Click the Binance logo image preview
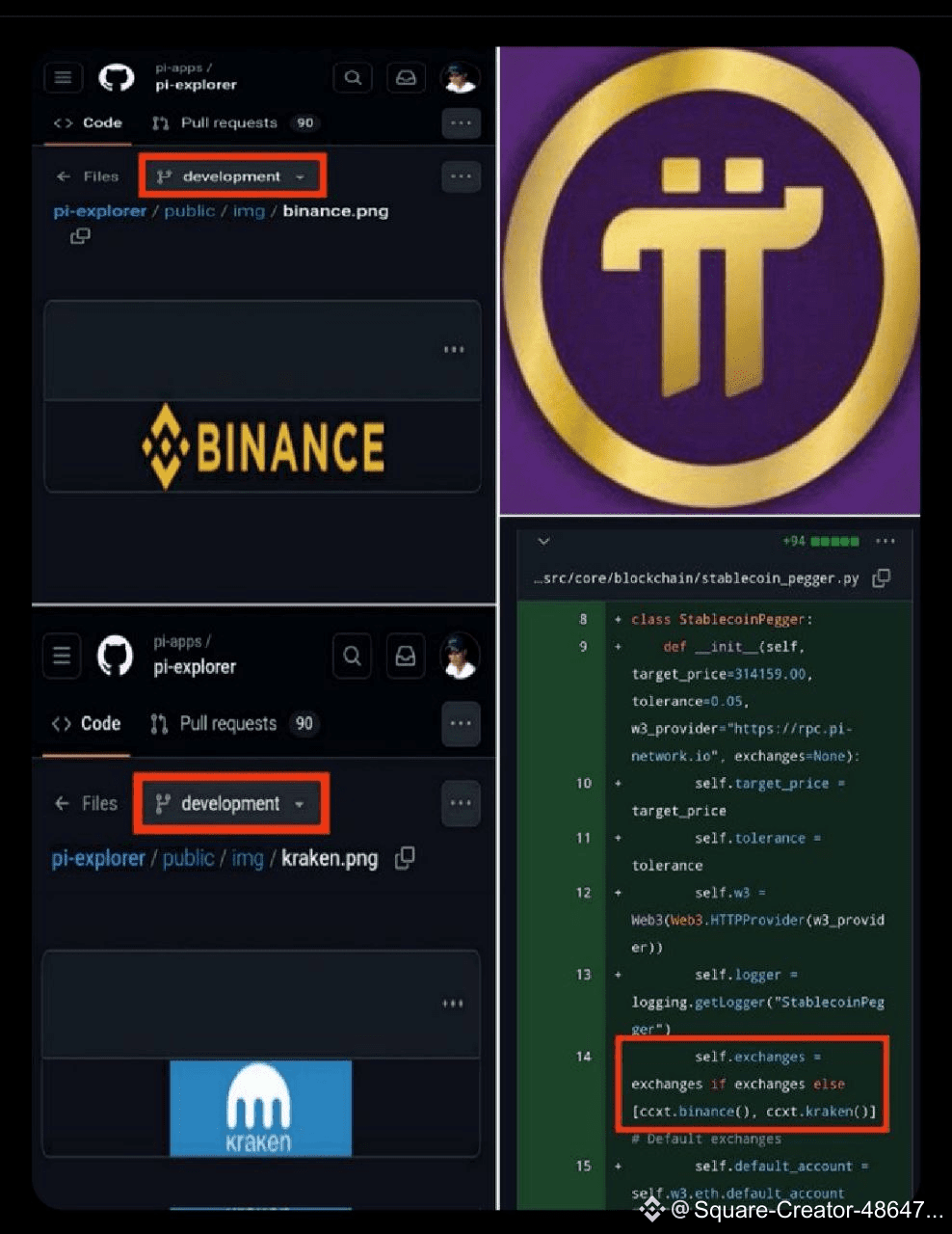The width and height of the screenshot is (952, 1234). pyautogui.click(x=262, y=445)
